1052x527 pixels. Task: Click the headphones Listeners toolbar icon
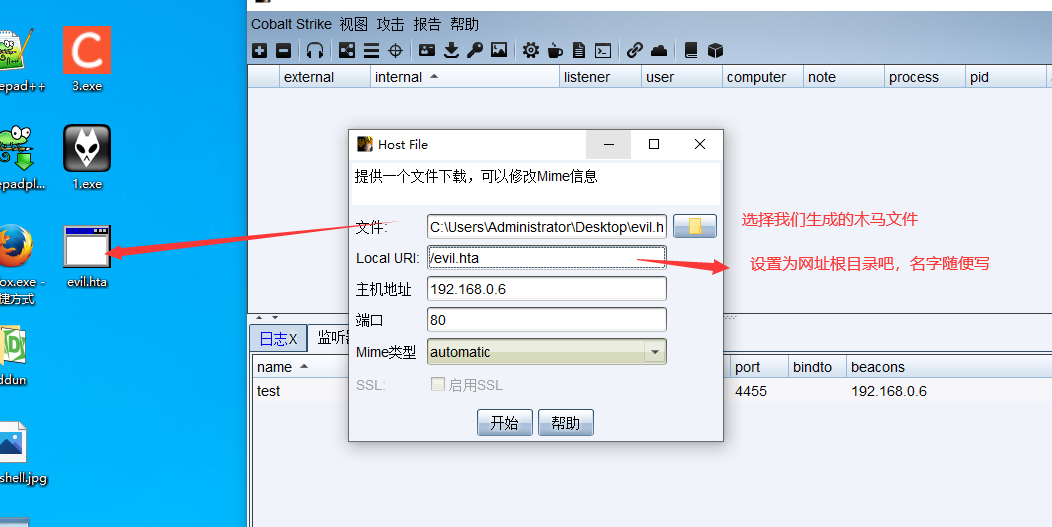coord(315,50)
